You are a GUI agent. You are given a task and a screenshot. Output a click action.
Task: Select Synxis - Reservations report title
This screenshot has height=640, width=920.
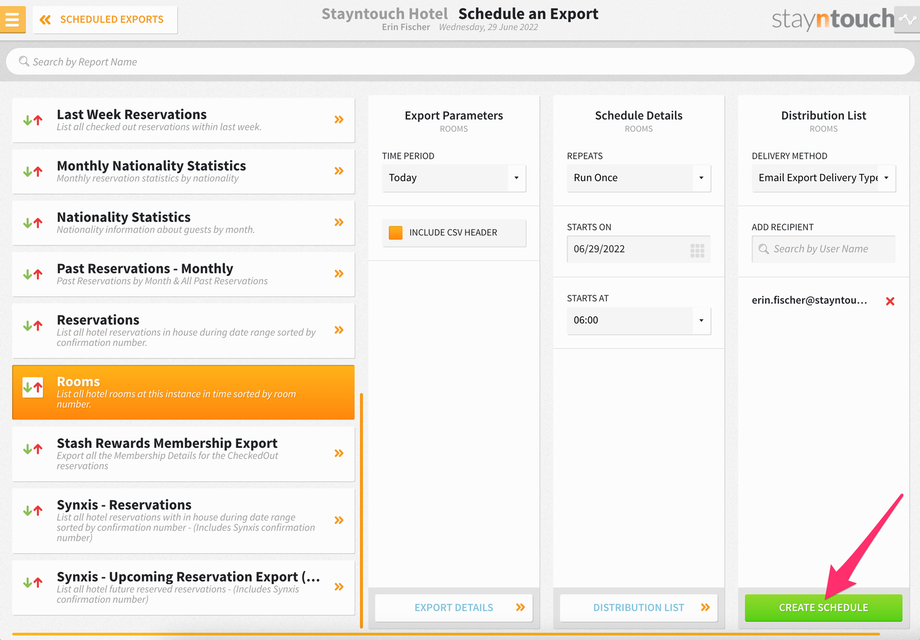click(124, 504)
